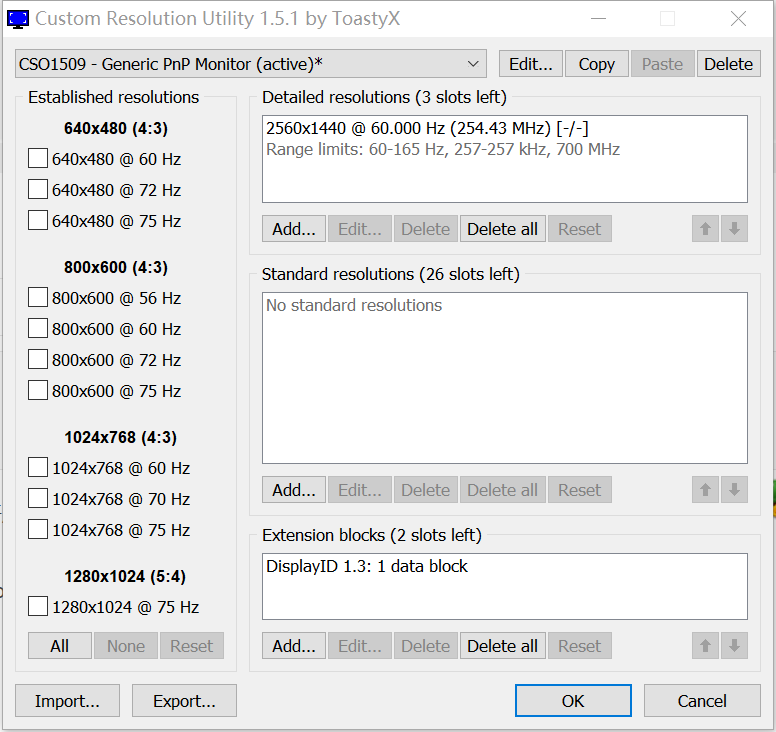Click the Edit button next to monitor dropdown
This screenshot has height=732, width=776.
tap(530, 64)
